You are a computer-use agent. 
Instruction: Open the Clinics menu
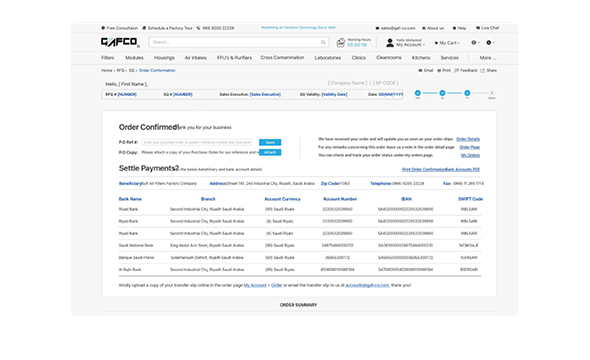(x=359, y=58)
